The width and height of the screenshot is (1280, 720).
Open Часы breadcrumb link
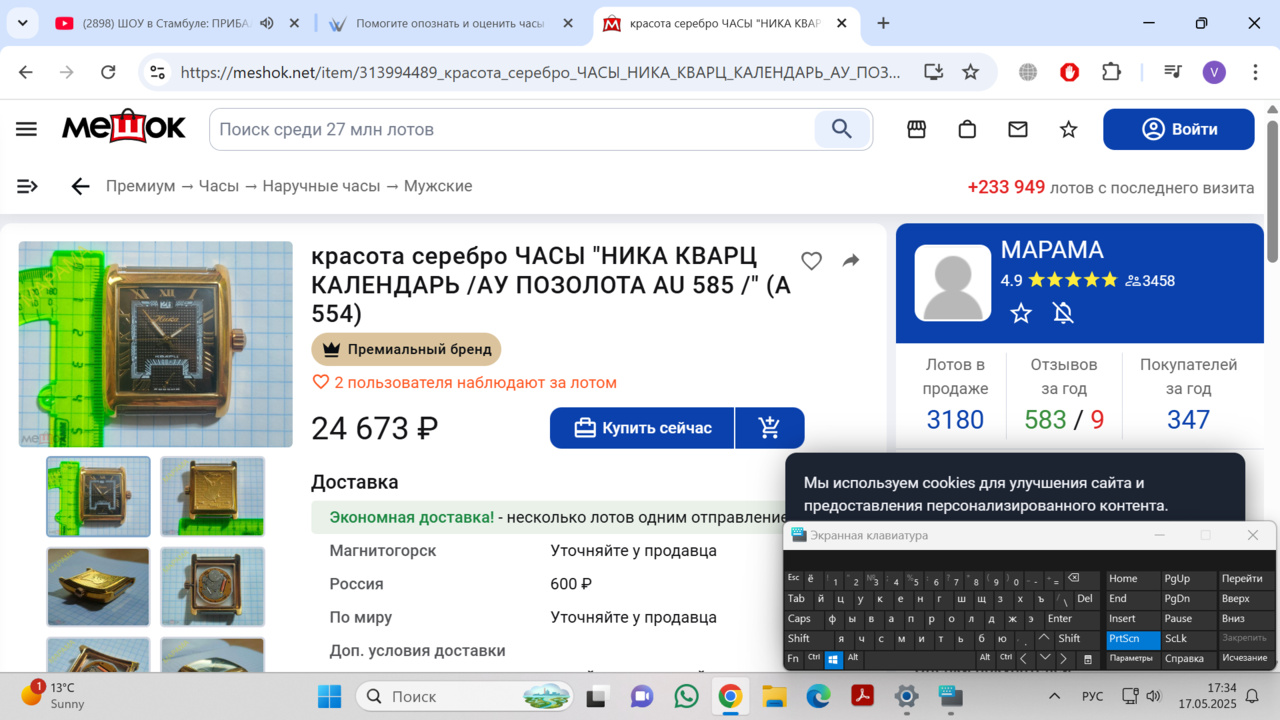tap(219, 186)
